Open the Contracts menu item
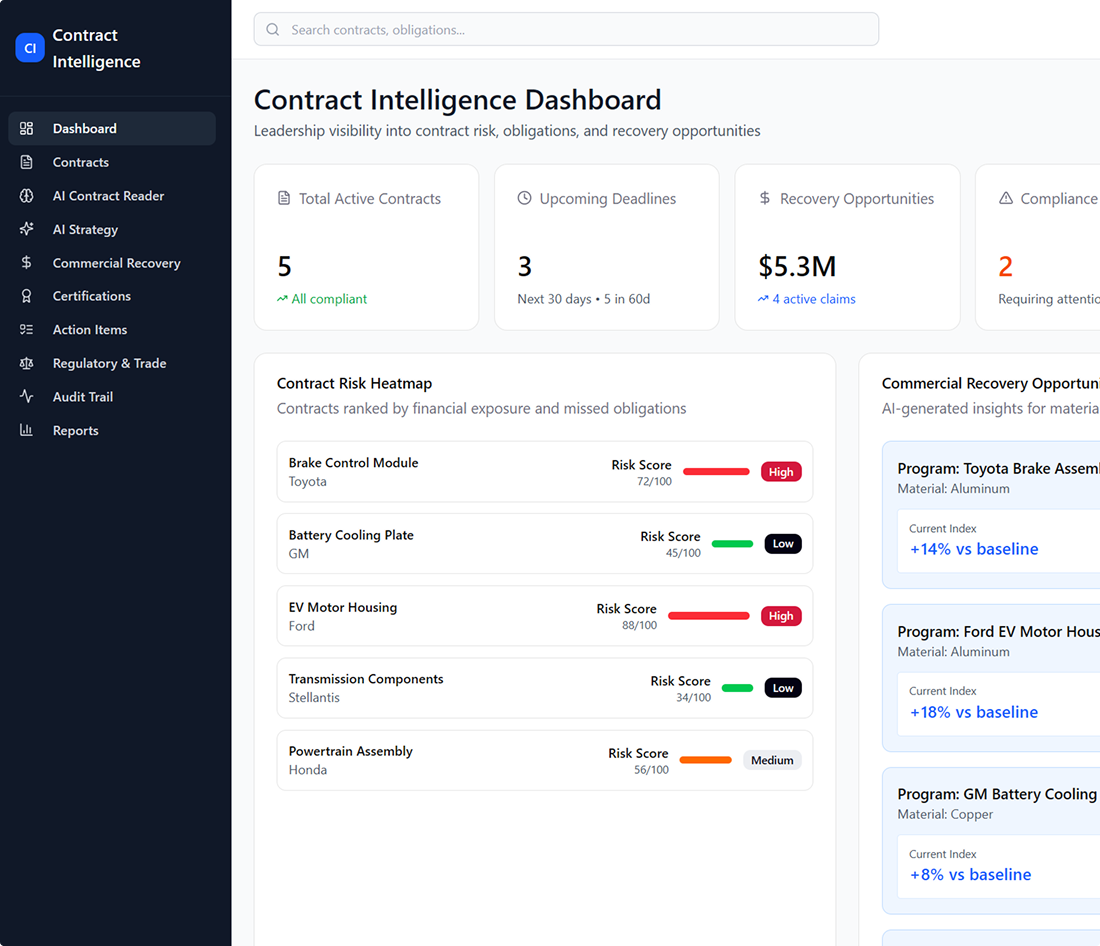1100x946 pixels. [x=112, y=162]
